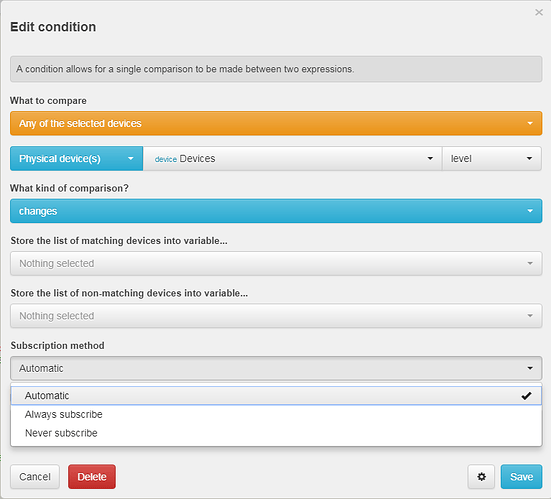The image size is (551, 499).
Task: Open Physical device(s) type dropdown
Action: [77, 158]
